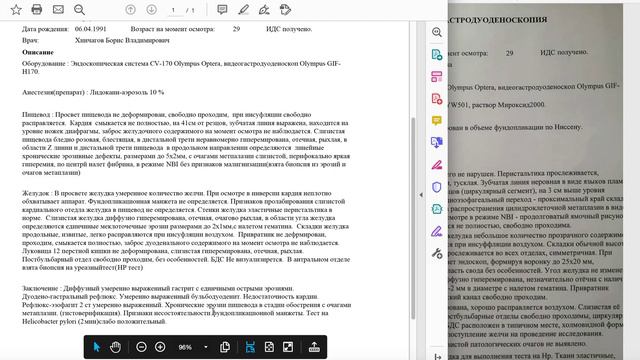The height and width of the screenshot is (360, 640).
Task: Click the text "ИДС получено." in PDF
Action: [289, 29]
